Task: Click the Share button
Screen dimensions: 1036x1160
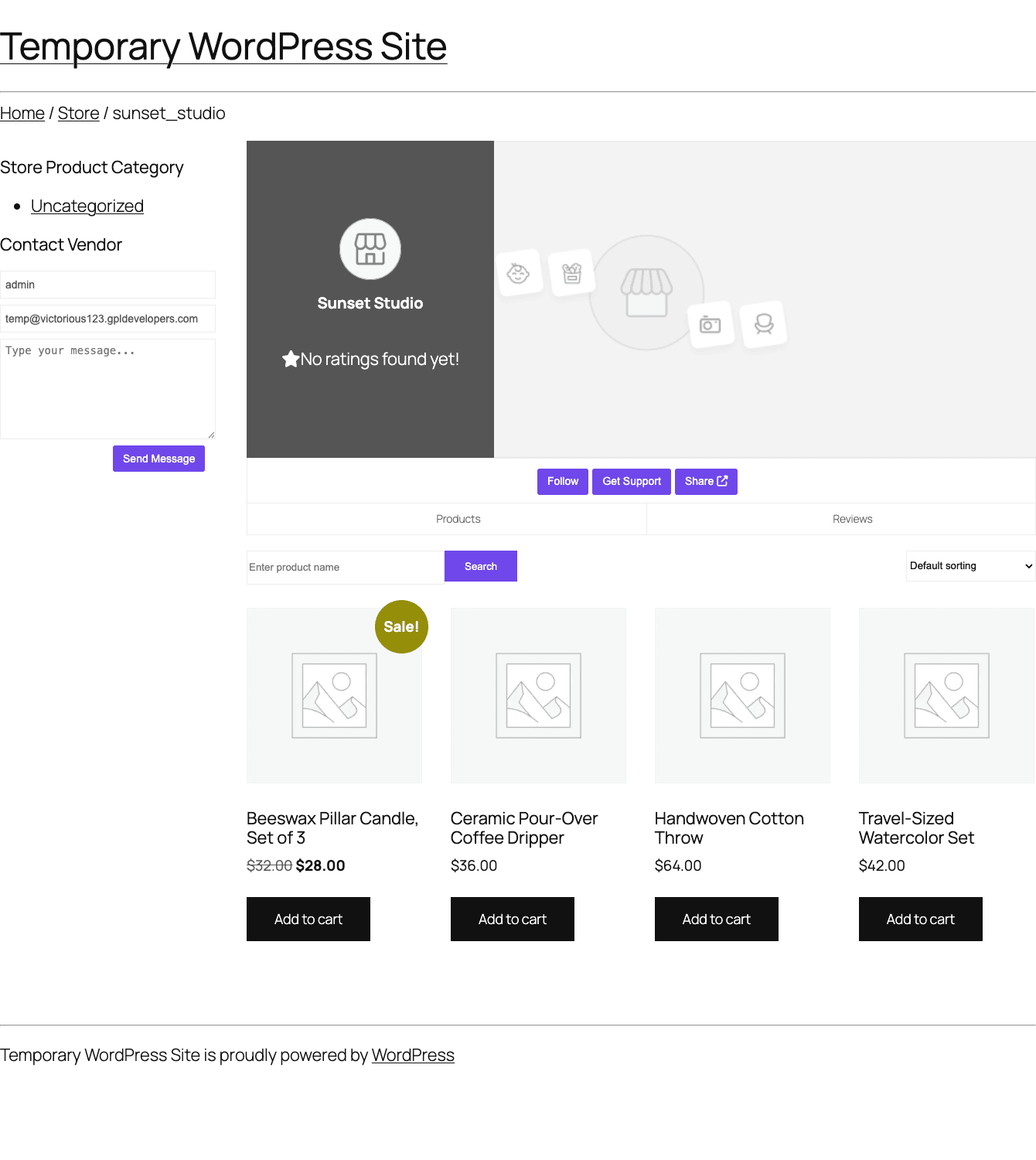Action: coord(706,482)
